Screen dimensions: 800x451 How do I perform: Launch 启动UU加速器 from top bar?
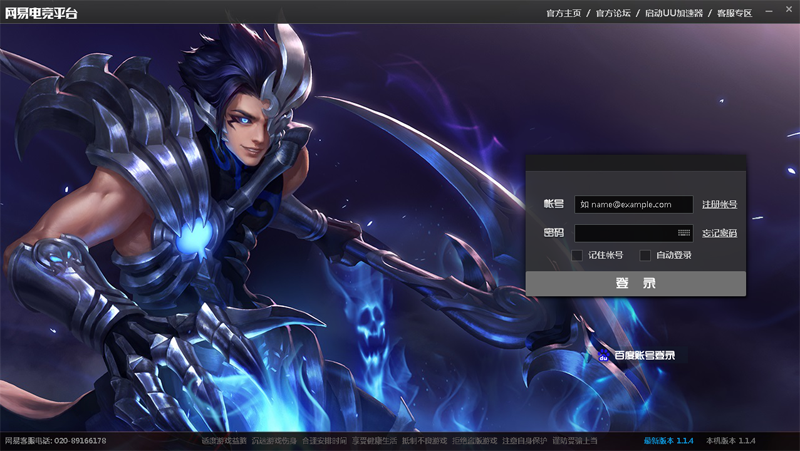[674, 13]
